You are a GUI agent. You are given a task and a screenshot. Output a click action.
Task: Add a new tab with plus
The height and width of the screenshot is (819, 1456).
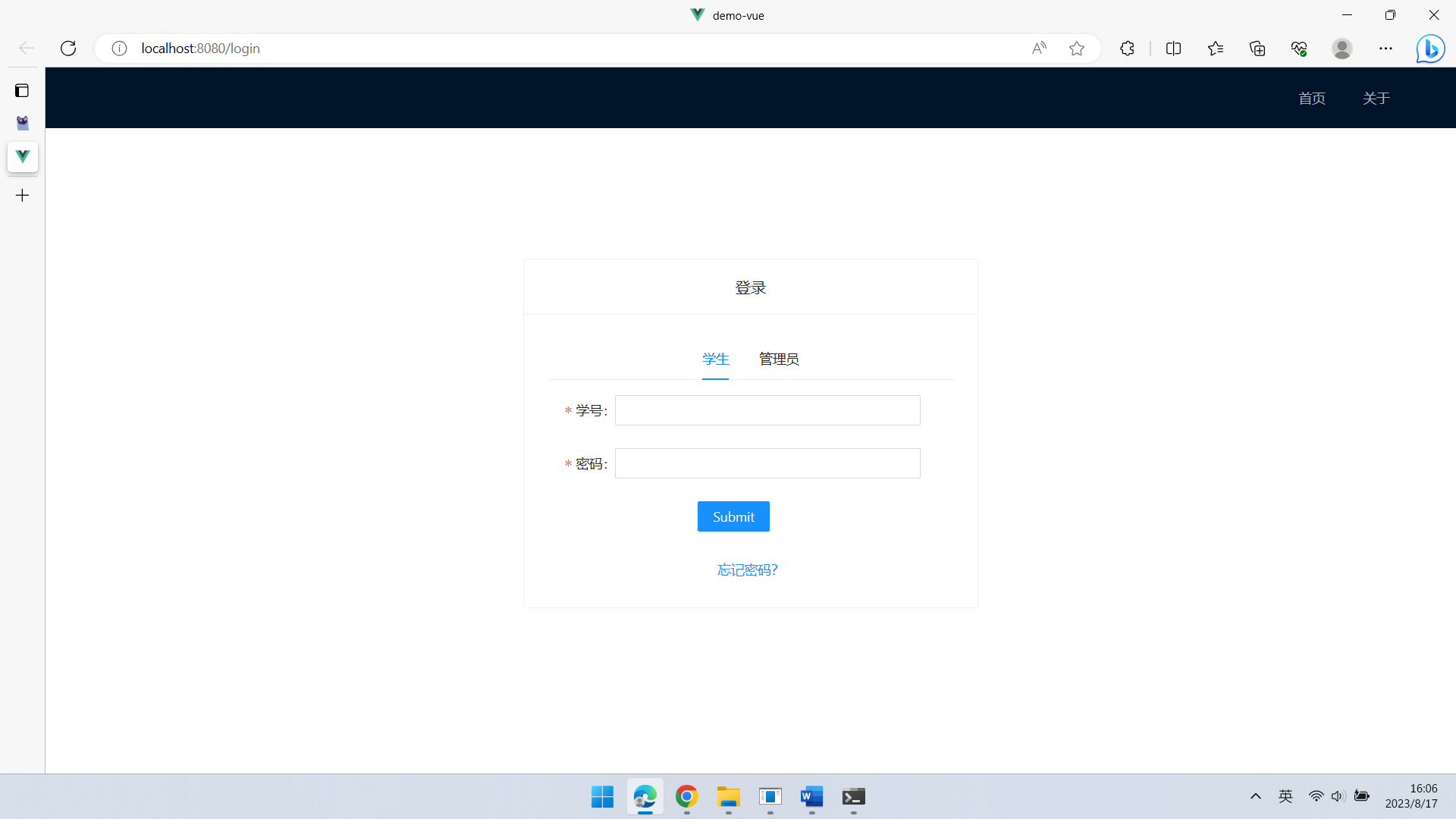[22, 196]
